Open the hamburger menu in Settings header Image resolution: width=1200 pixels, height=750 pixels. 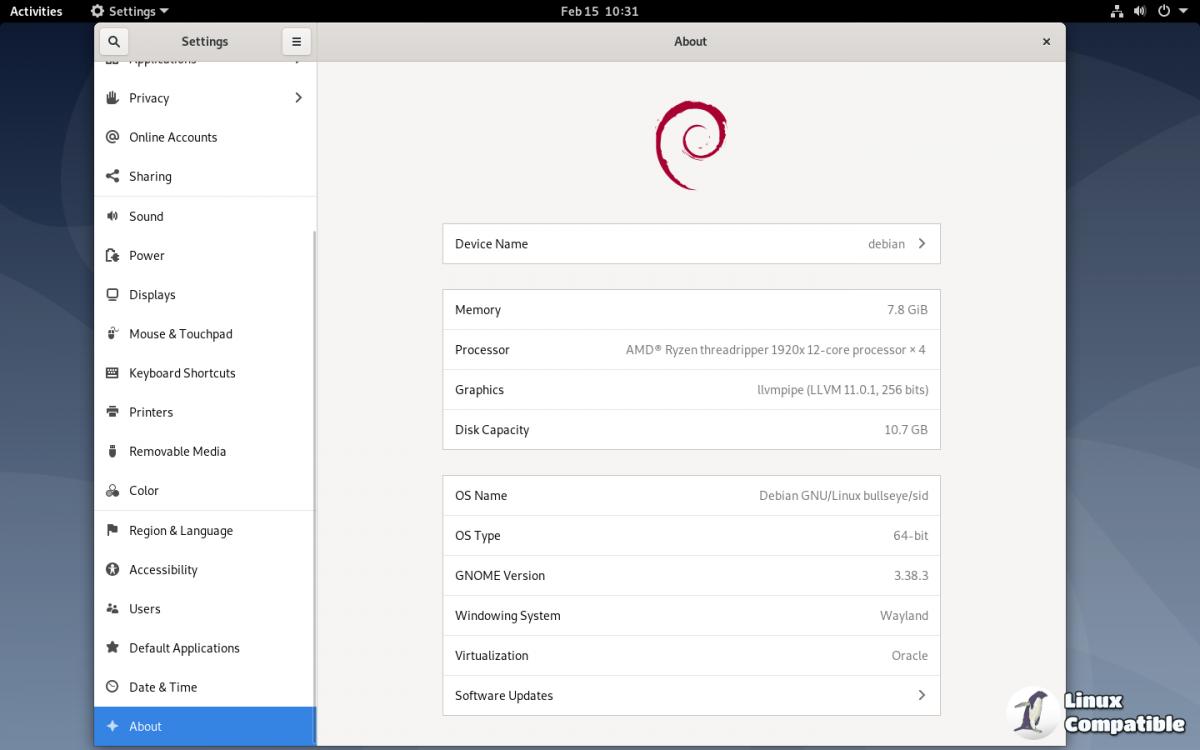[x=296, y=42]
